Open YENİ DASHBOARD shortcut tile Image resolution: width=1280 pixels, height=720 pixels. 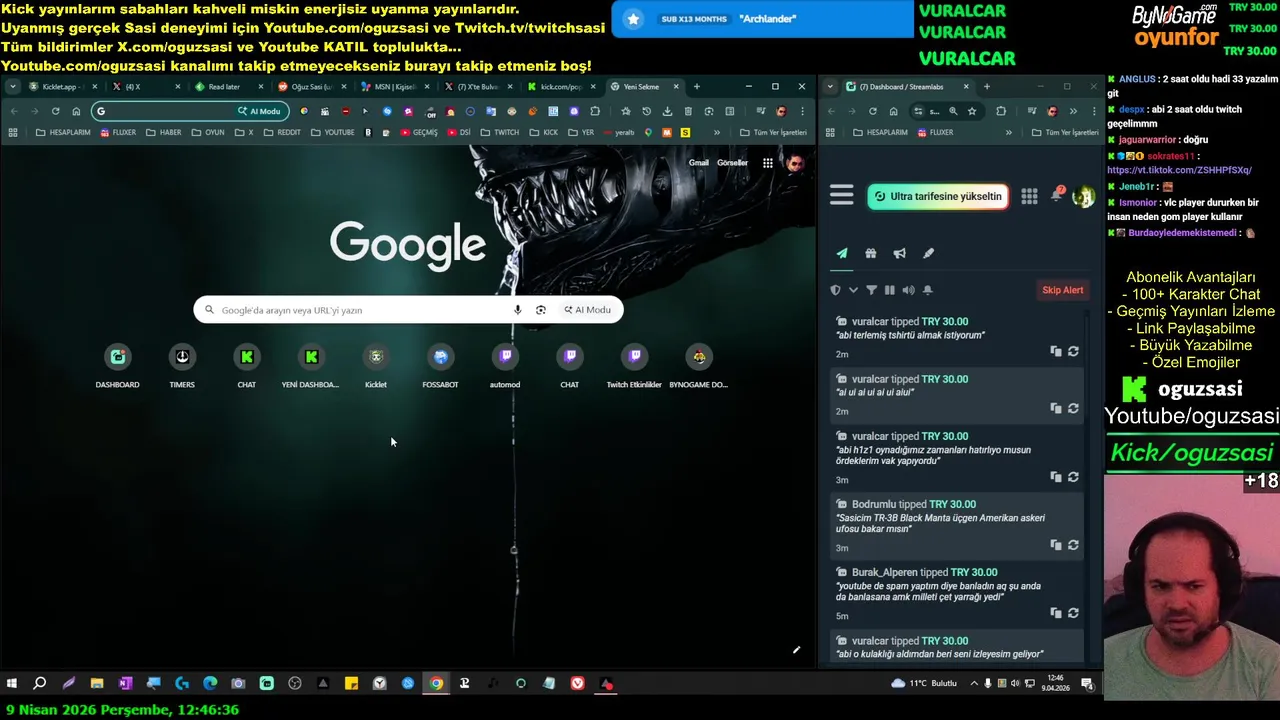point(311,366)
